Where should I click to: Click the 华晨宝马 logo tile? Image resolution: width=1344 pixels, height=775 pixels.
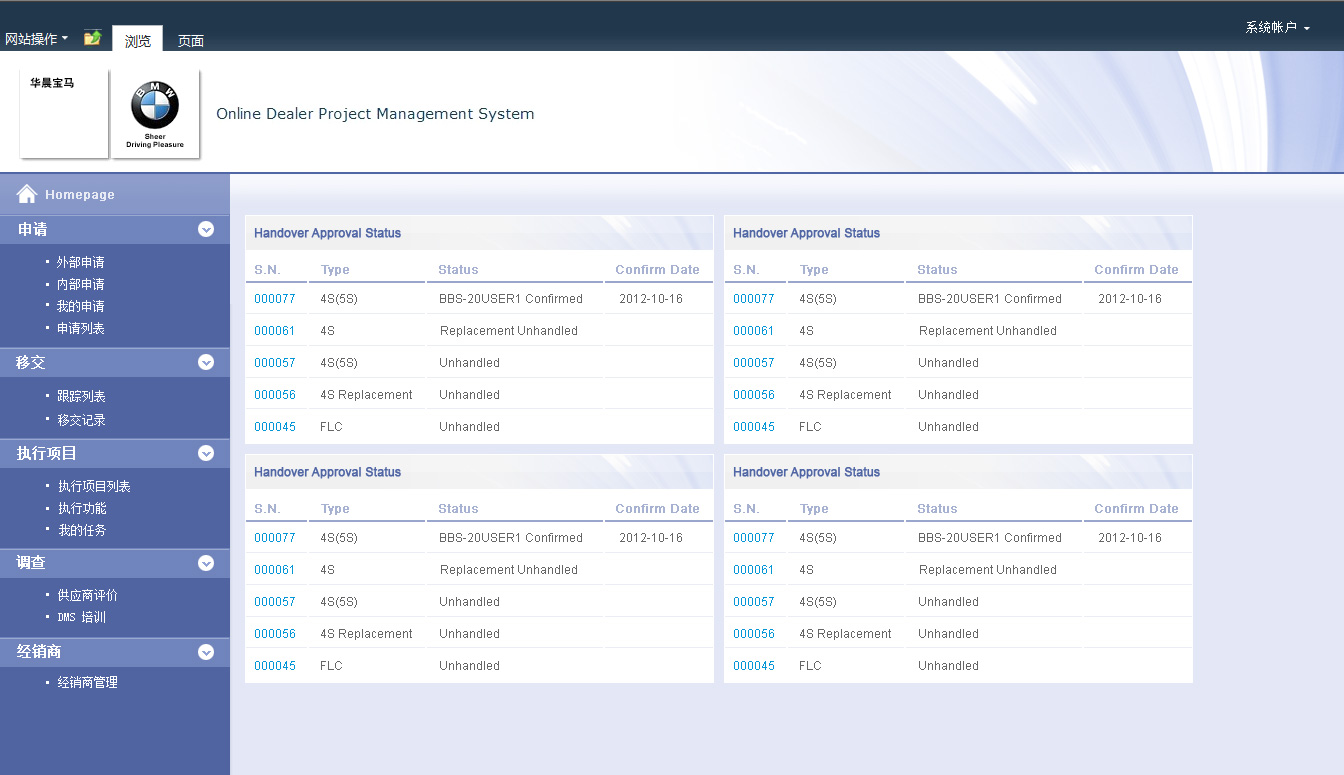[64, 114]
